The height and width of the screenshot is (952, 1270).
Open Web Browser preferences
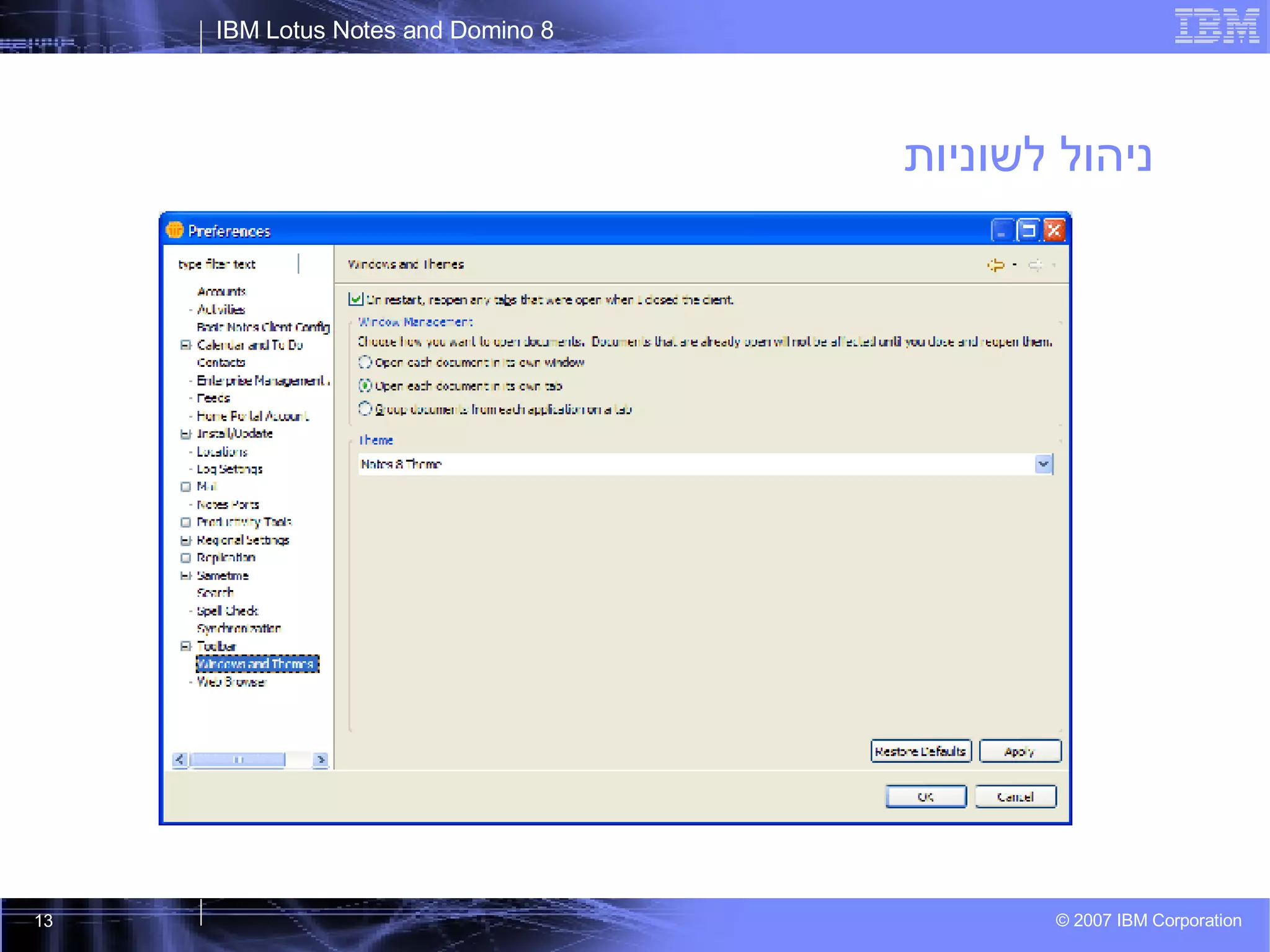pyautogui.click(x=231, y=682)
